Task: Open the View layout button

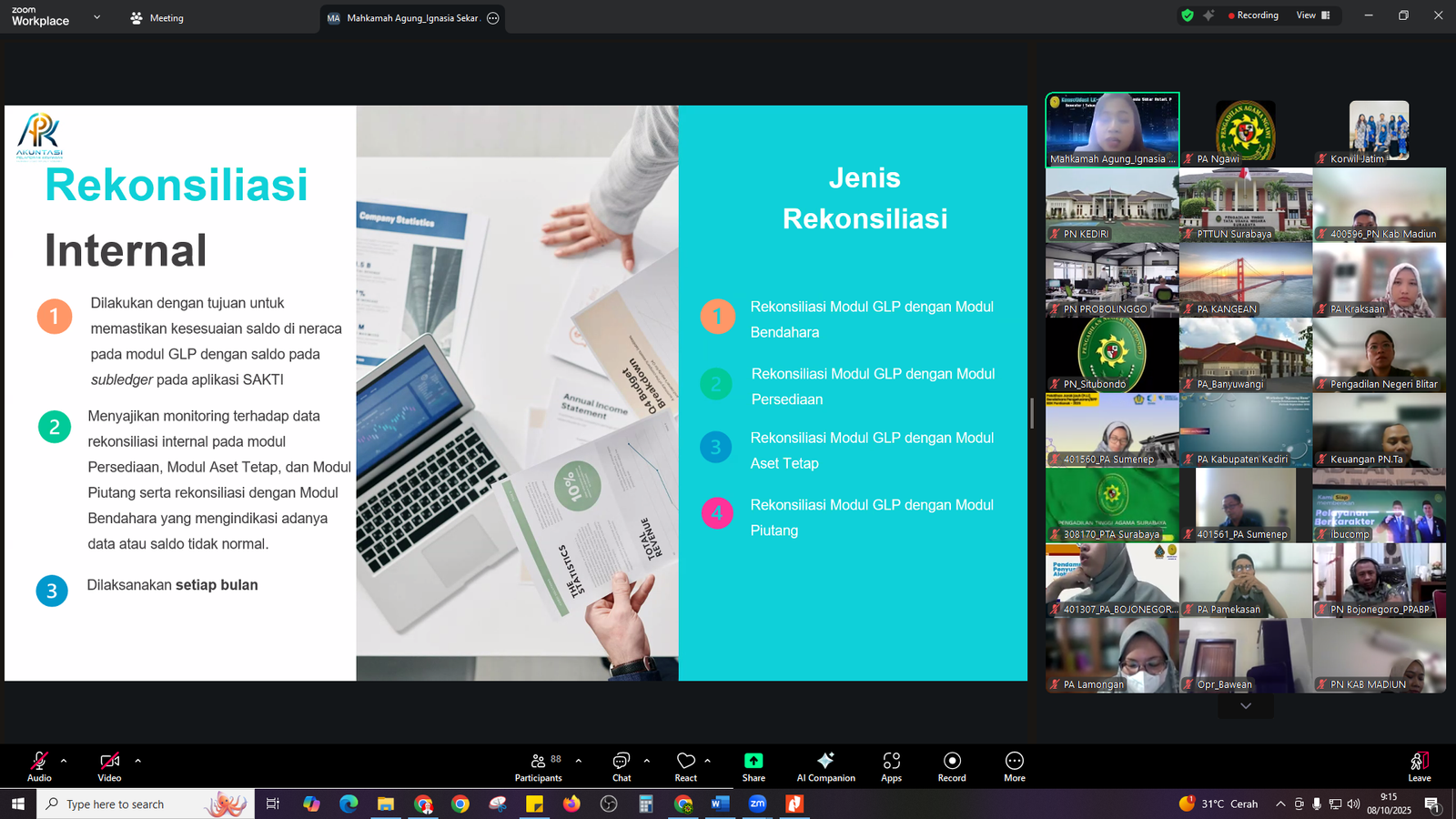Action: (x=1312, y=15)
